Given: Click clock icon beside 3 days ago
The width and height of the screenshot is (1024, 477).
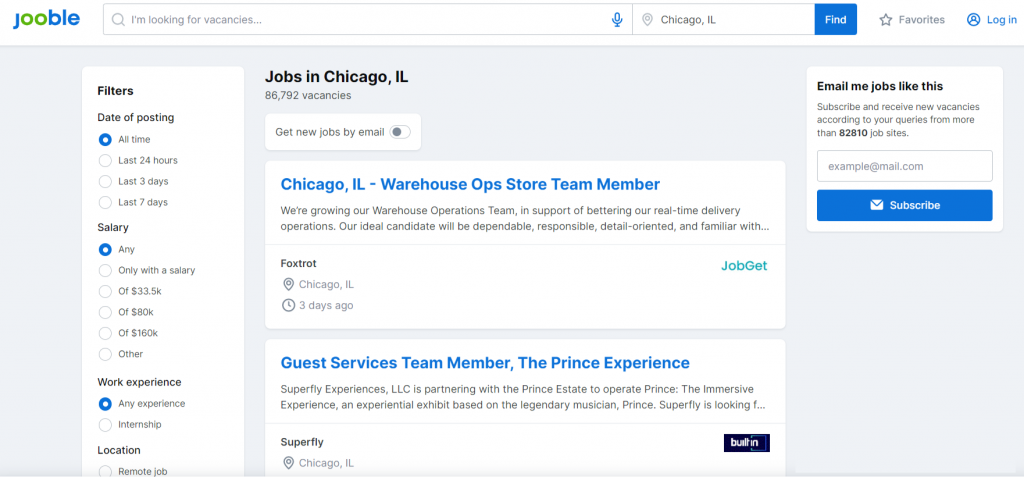Looking at the screenshot, I should pos(288,305).
